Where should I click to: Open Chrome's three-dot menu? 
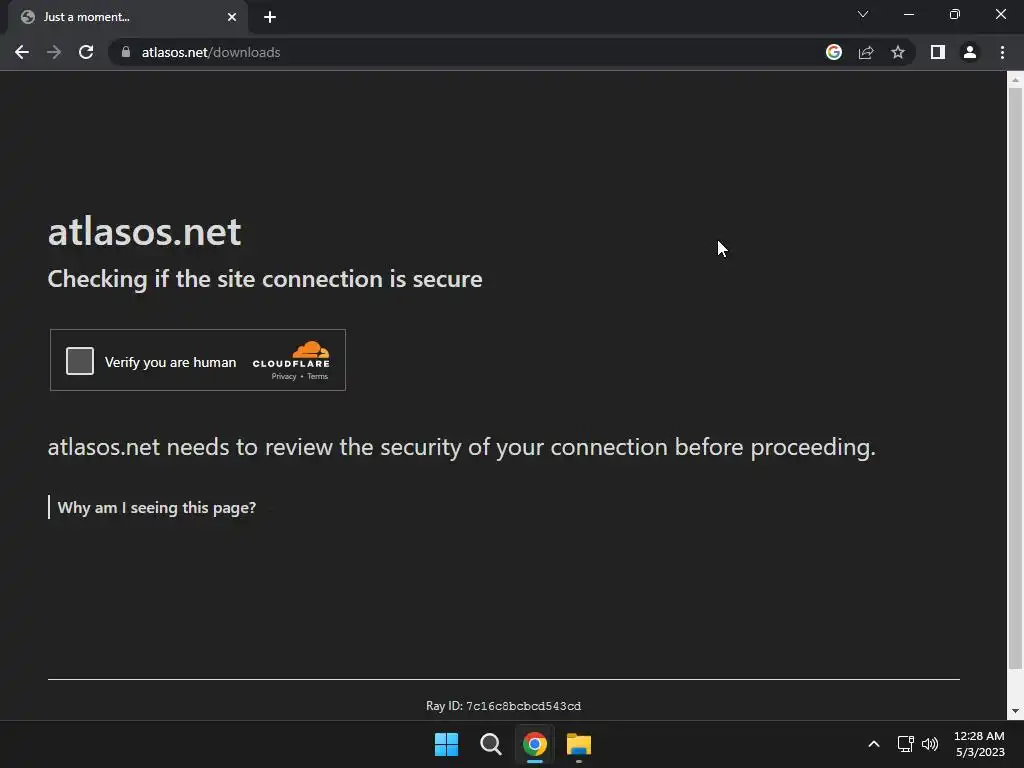[x=1002, y=52]
